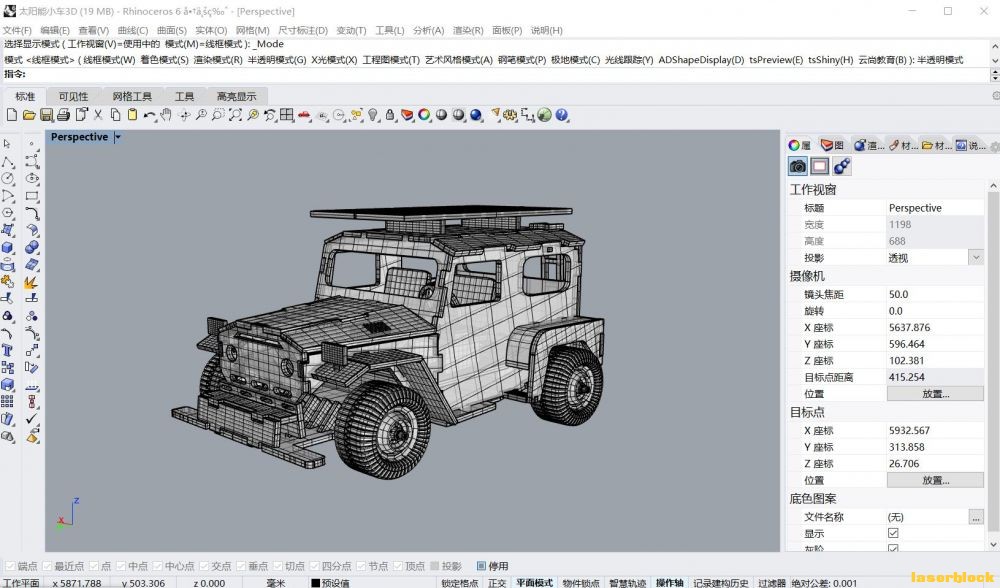This screenshot has height=588, width=1000.
Task: Click the blue render sphere icon
Action: point(476,115)
